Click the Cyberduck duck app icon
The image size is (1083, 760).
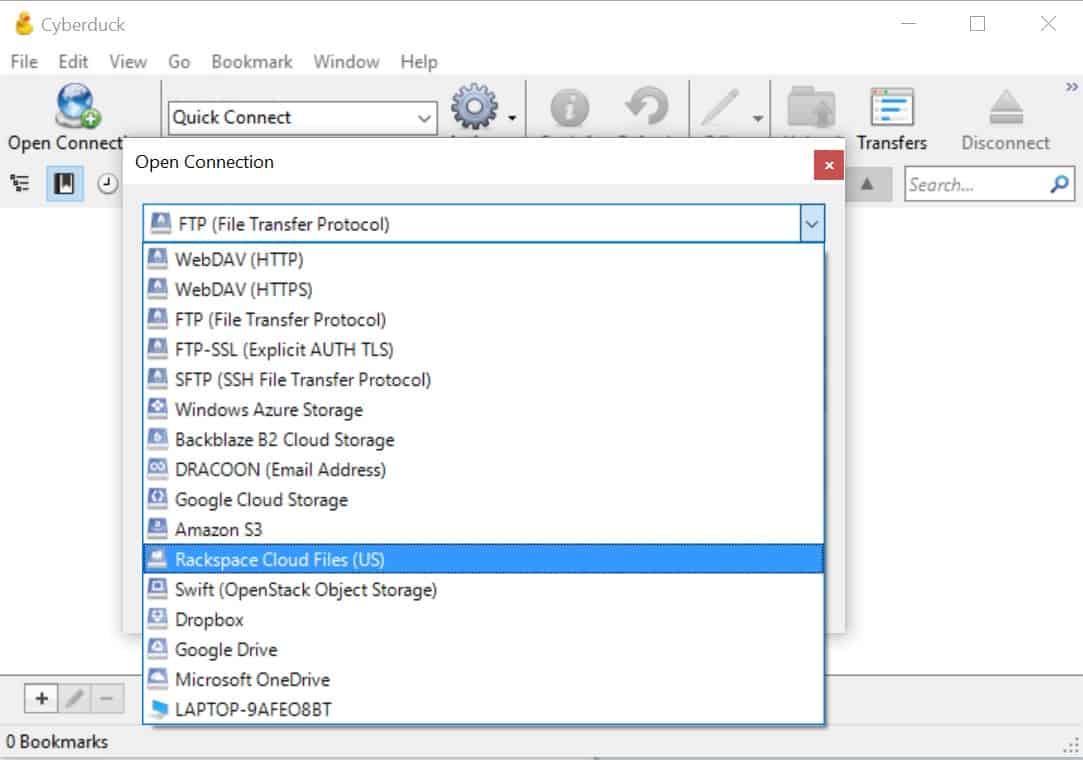[24, 23]
